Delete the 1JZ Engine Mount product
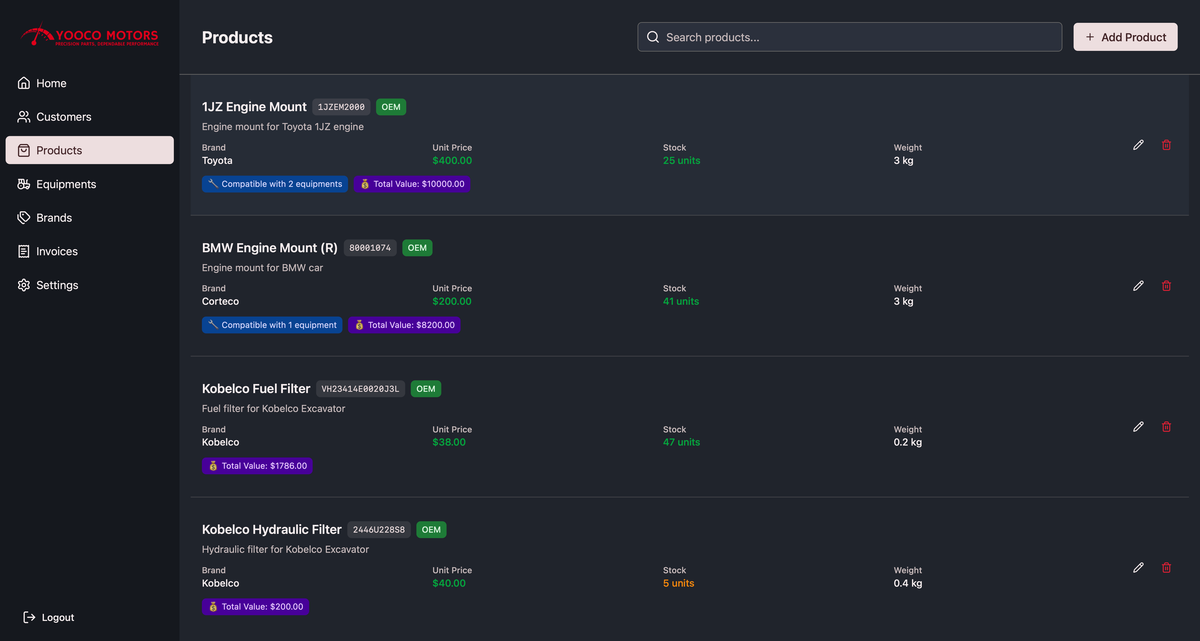The height and width of the screenshot is (641, 1200). tap(1166, 145)
